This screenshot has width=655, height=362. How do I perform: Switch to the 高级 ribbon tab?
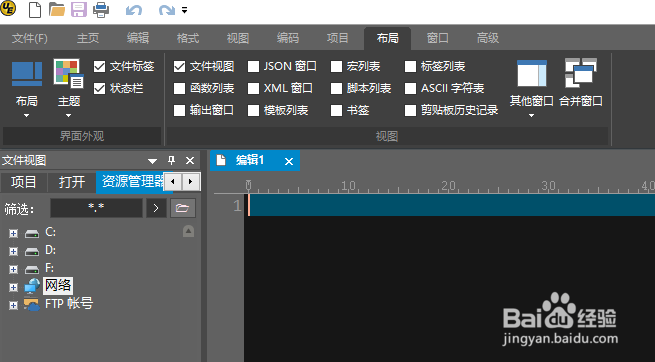[x=488, y=38]
